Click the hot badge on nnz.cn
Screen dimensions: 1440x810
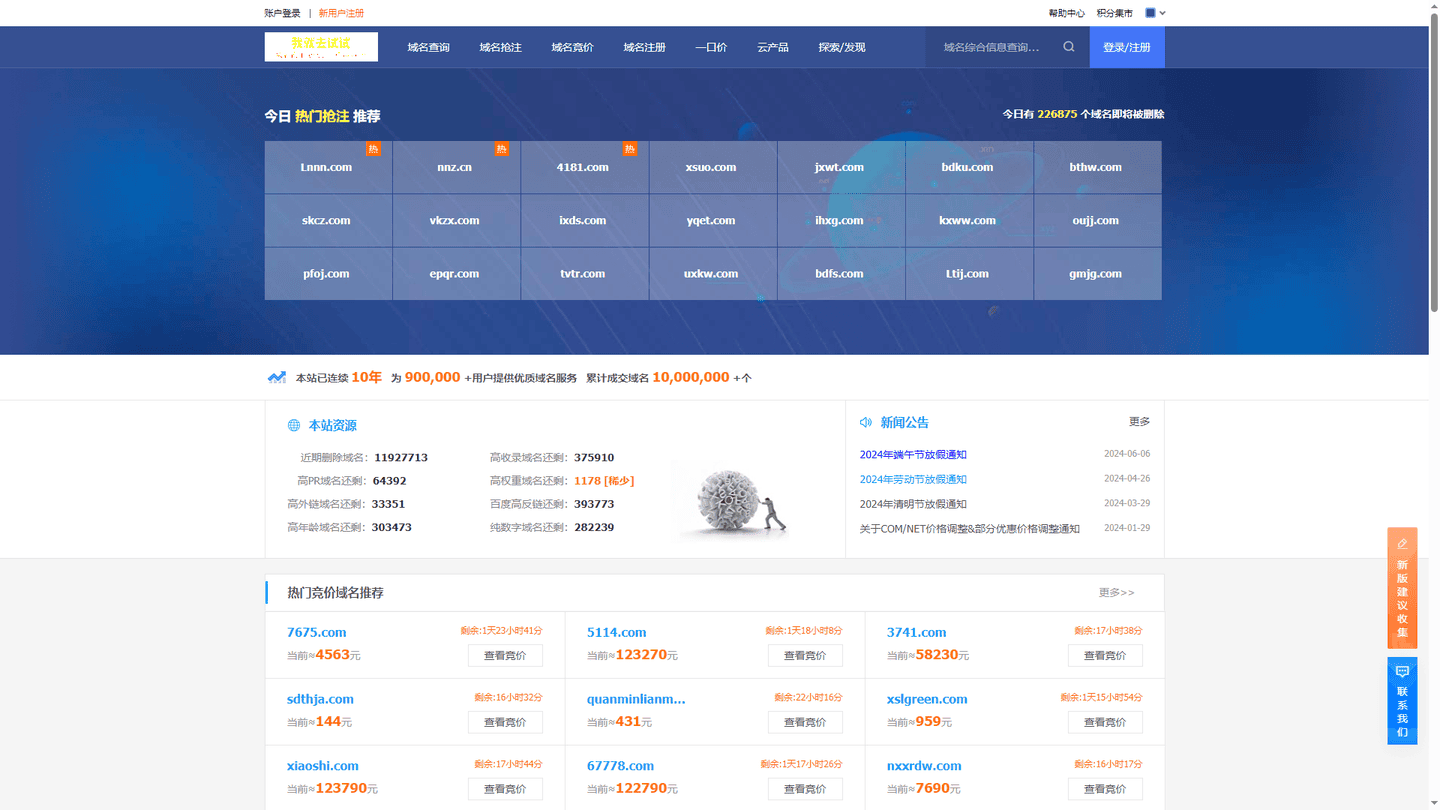pos(502,149)
